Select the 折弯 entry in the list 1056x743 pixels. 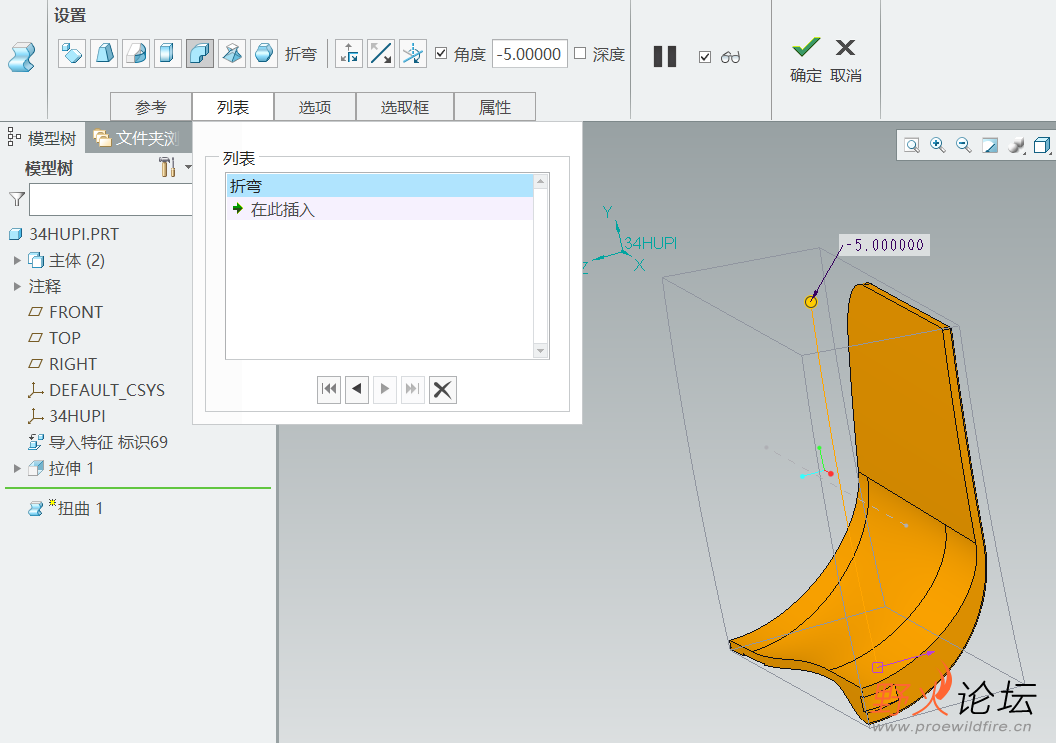380,186
